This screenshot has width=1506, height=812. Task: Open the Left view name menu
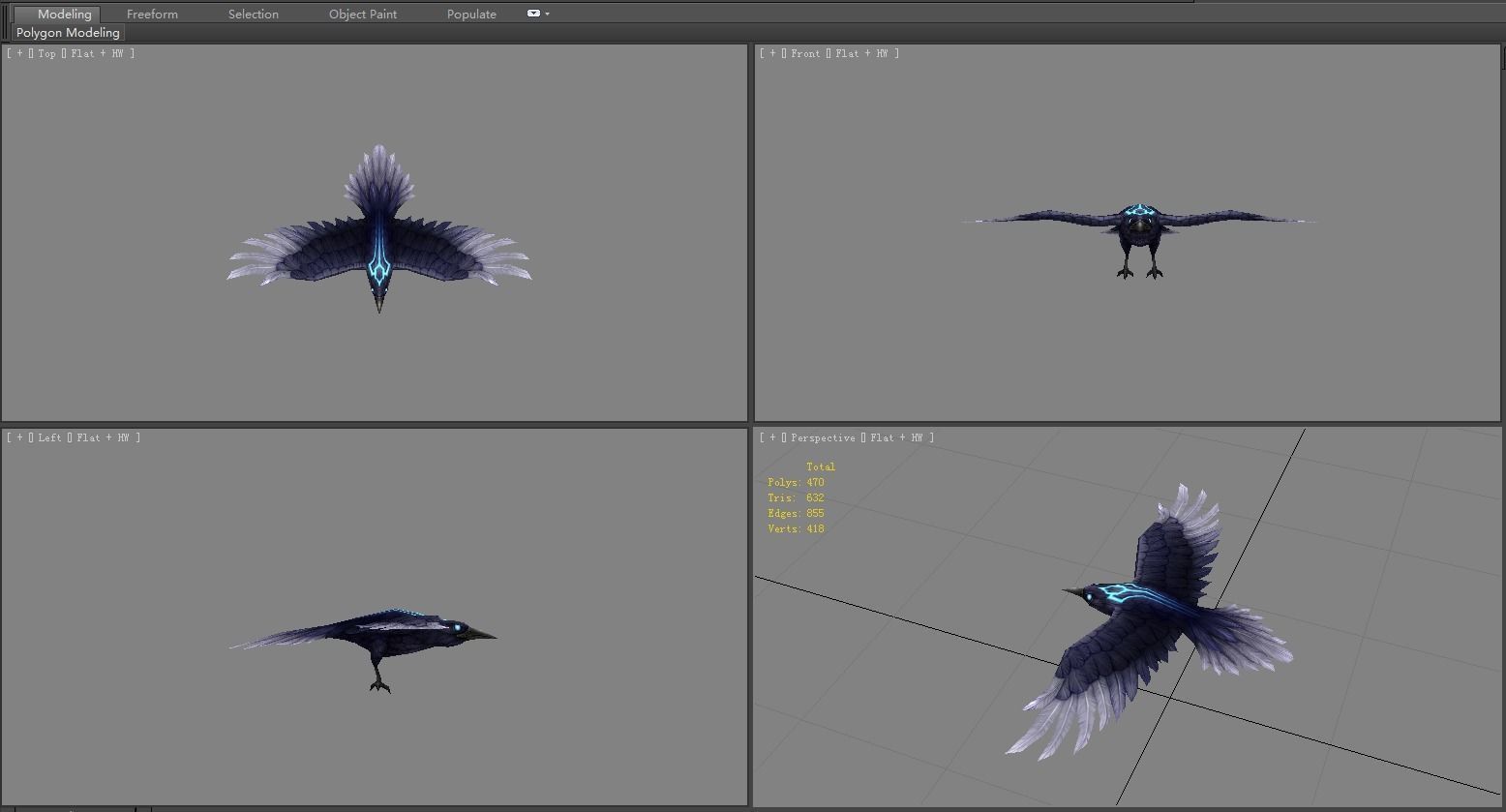click(50, 438)
